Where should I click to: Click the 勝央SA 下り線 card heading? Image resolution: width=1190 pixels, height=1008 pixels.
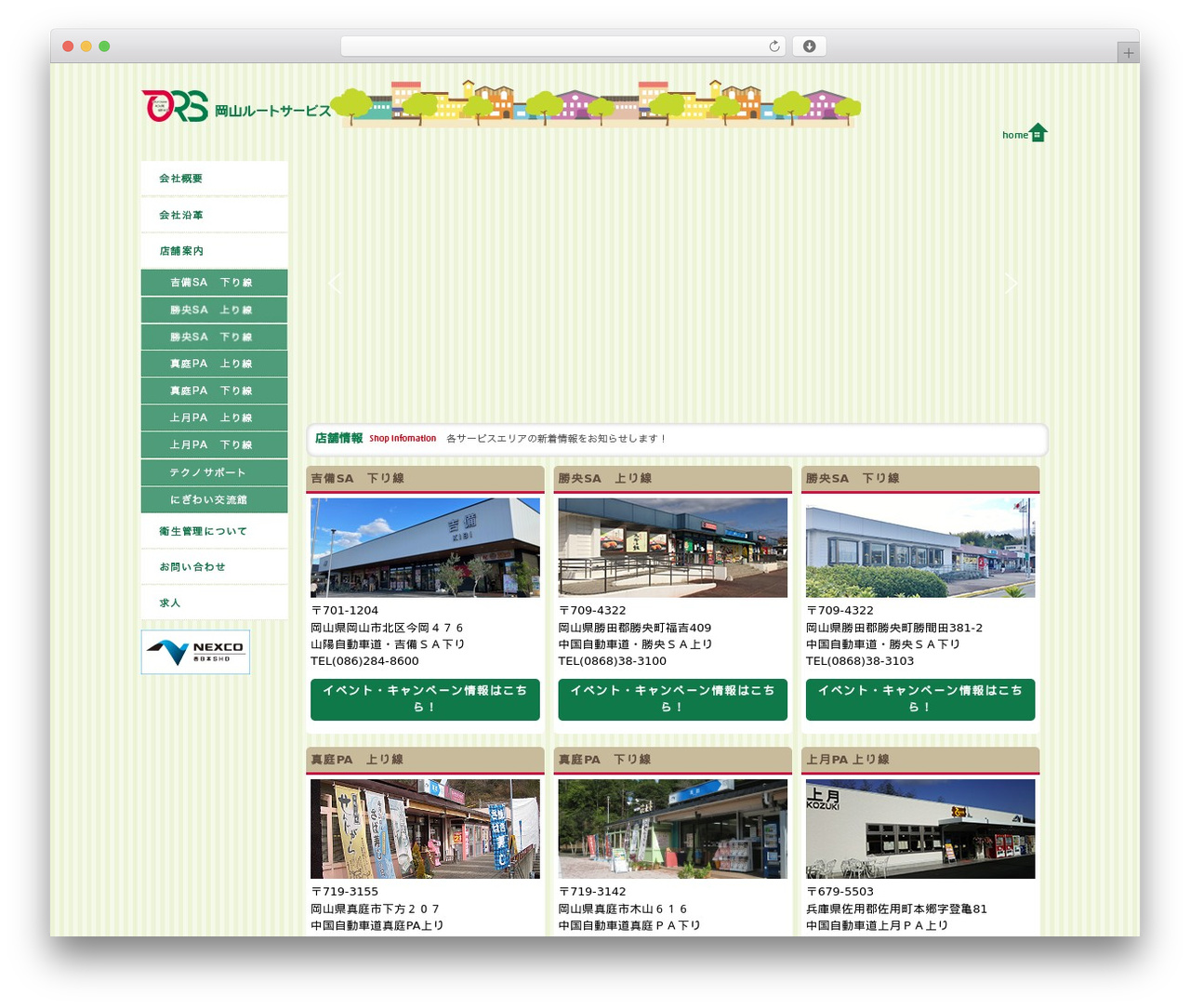pyautogui.click(x=919, y=479)
